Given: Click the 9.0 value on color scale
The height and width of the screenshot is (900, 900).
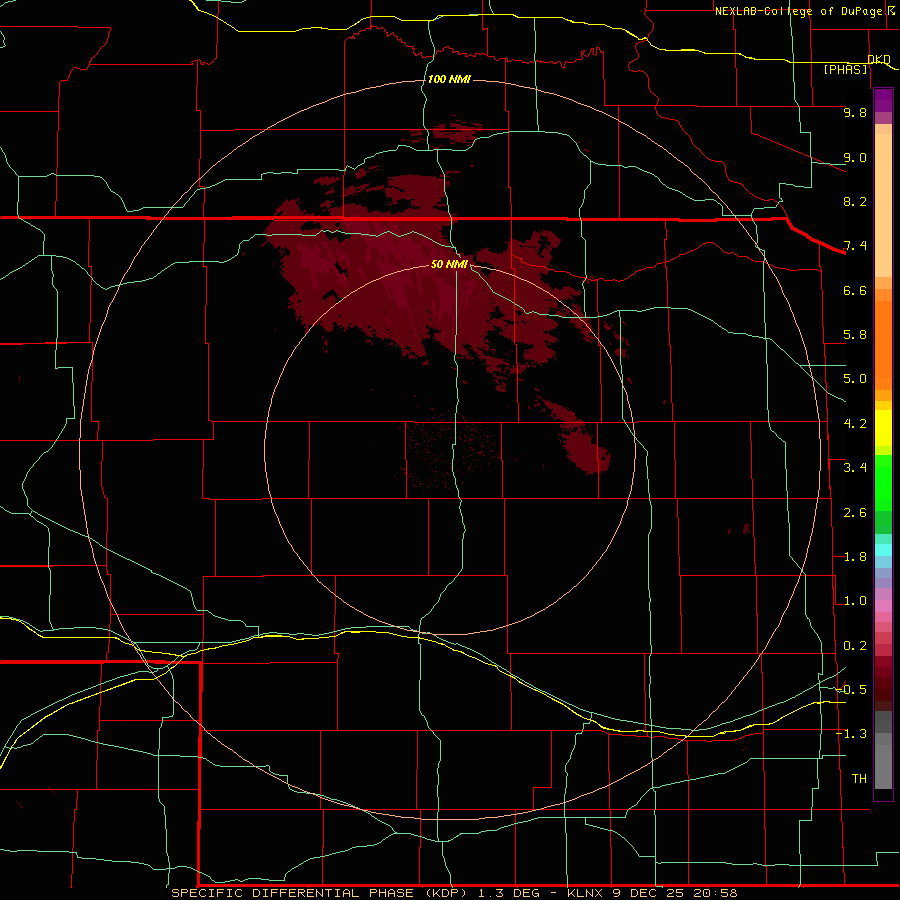Looking at the screenshot, I should point(855,157).
